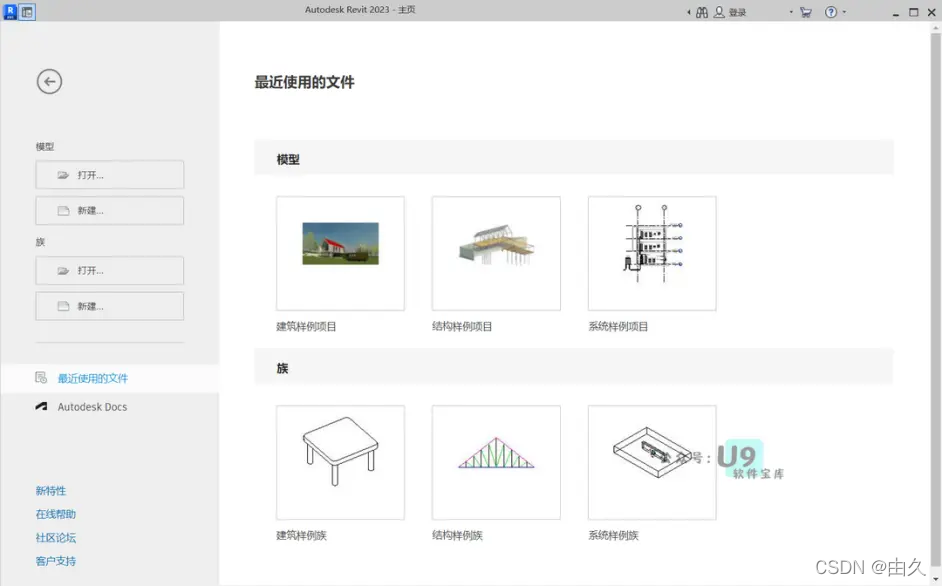Toggle the Home screen icon next to Revit logo

click(25, 12)
